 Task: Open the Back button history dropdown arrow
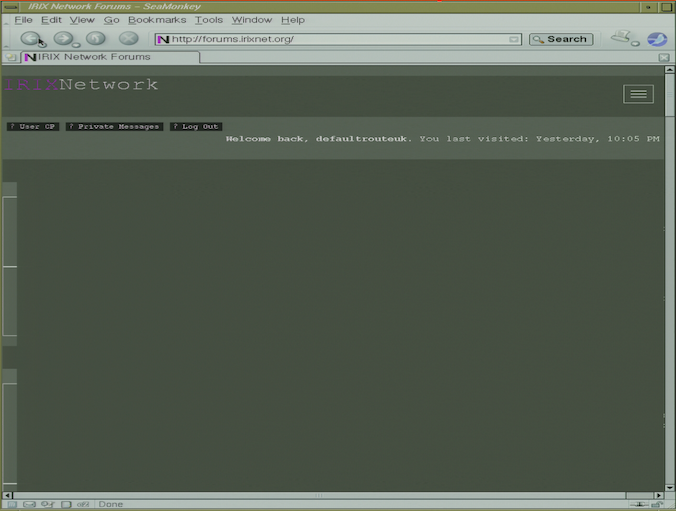click(x=43, y=44)
